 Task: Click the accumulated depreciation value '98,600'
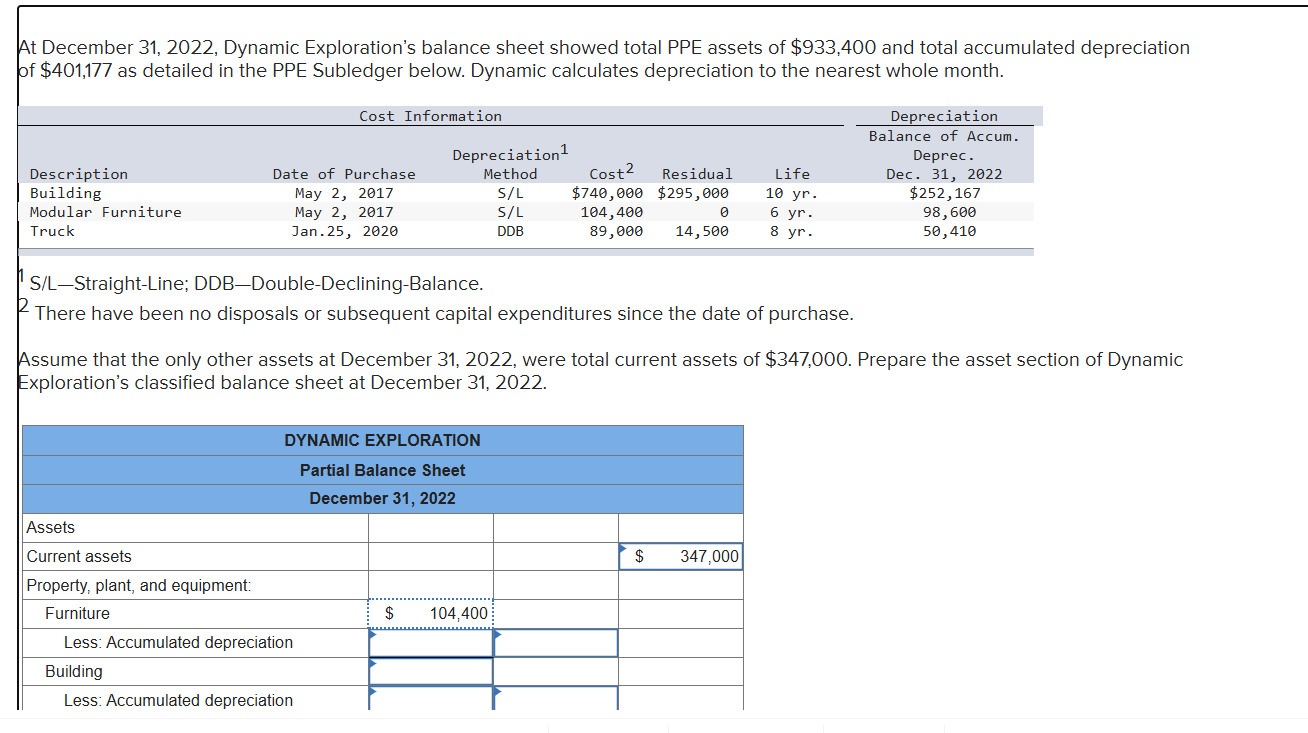point(949,212)
